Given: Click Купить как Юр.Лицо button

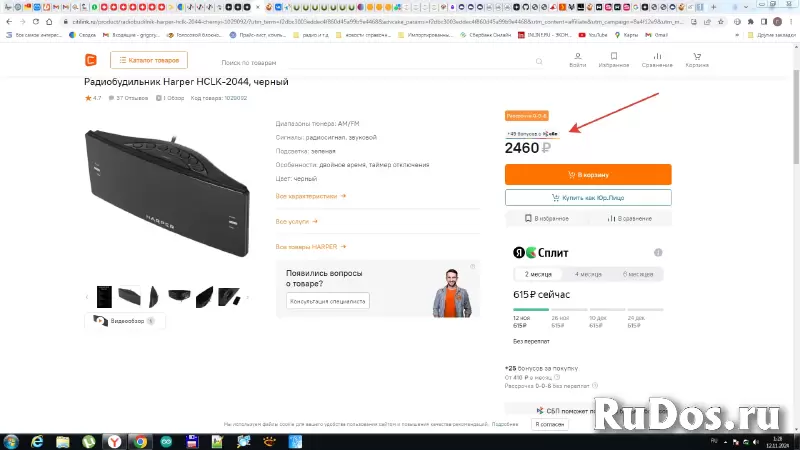Looking at the screenshot, I should (x=588, y=197).
